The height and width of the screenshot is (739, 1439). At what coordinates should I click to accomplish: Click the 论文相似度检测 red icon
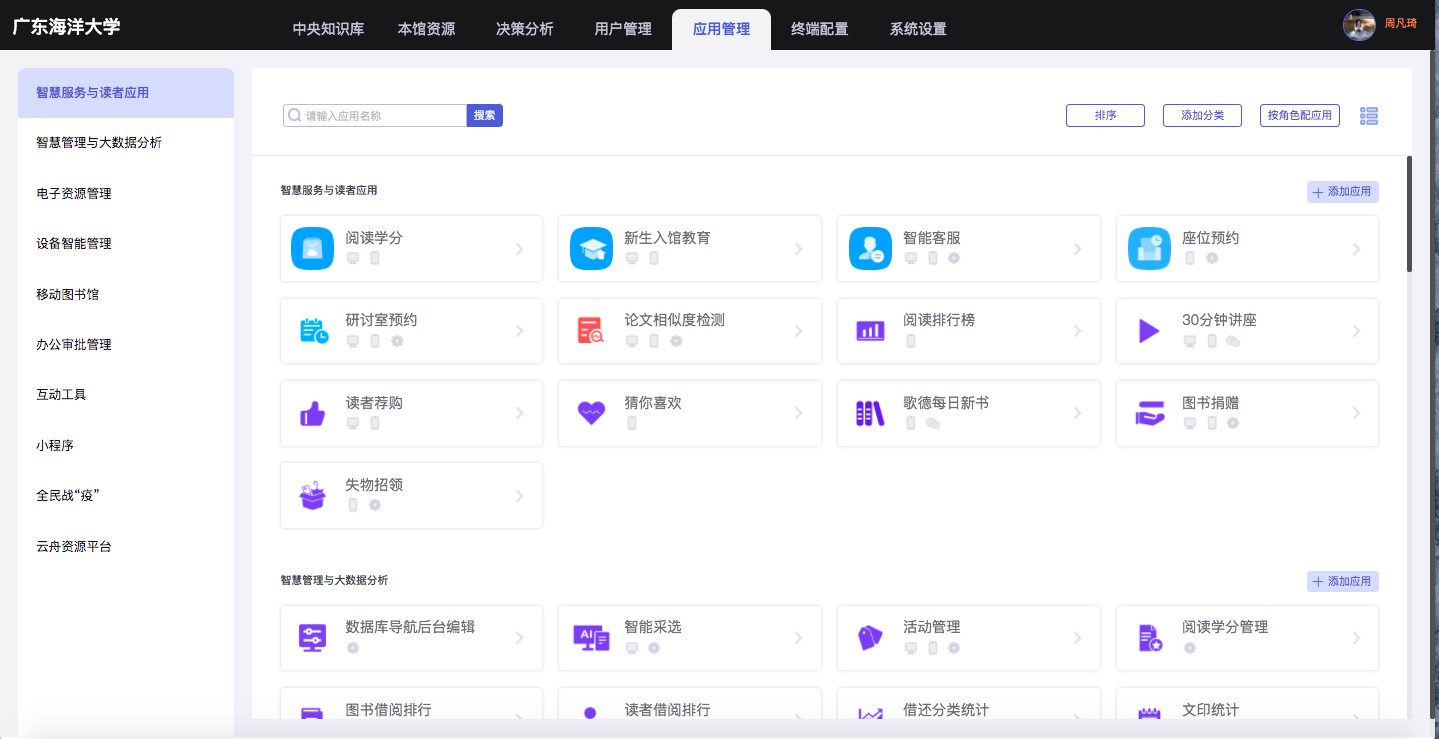tap(591, 331)
